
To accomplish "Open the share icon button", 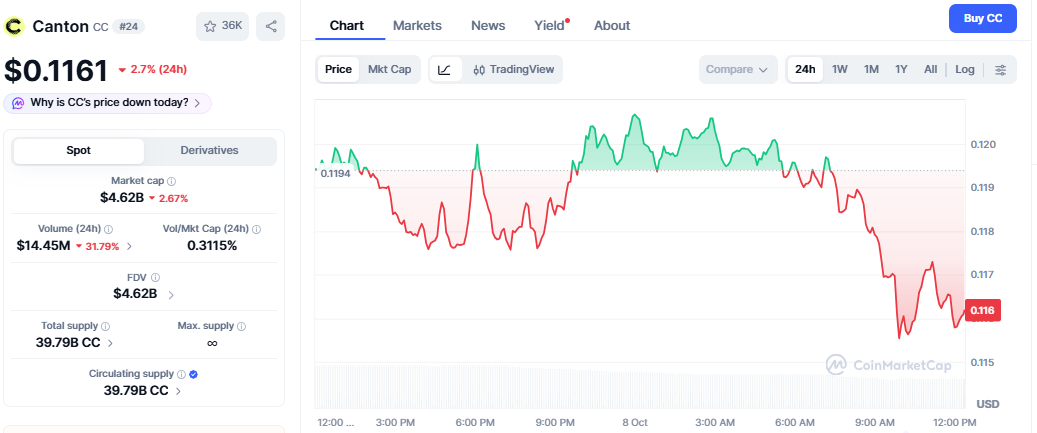I will click(x=270, y=26).
